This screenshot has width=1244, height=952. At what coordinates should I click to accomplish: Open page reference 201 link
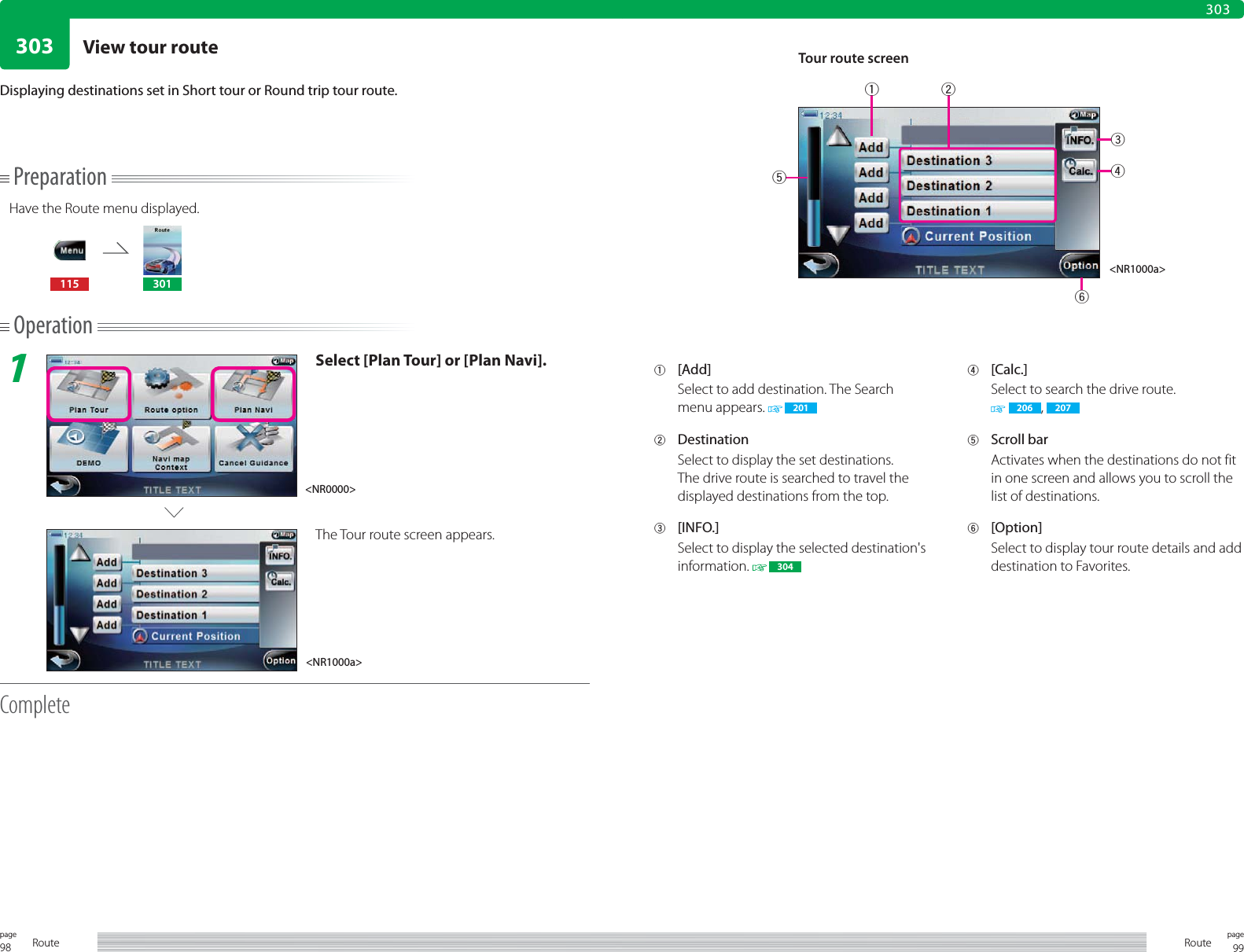801,408
